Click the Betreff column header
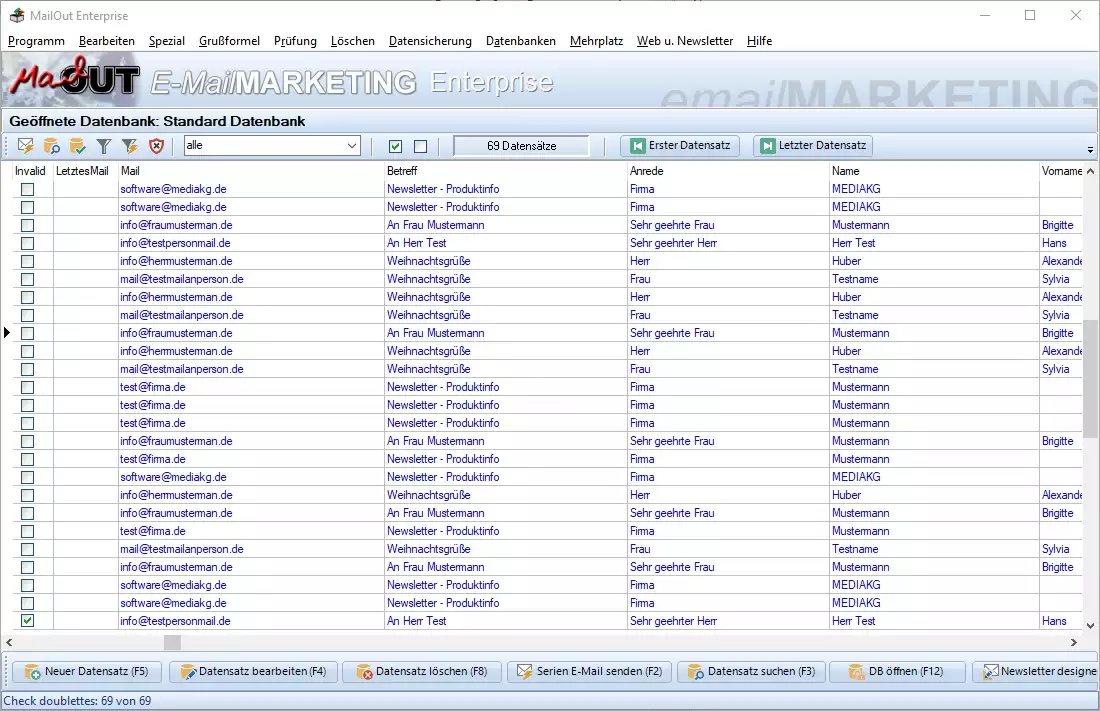Viewport: 1100px width, 711px height. click(402, 171)
